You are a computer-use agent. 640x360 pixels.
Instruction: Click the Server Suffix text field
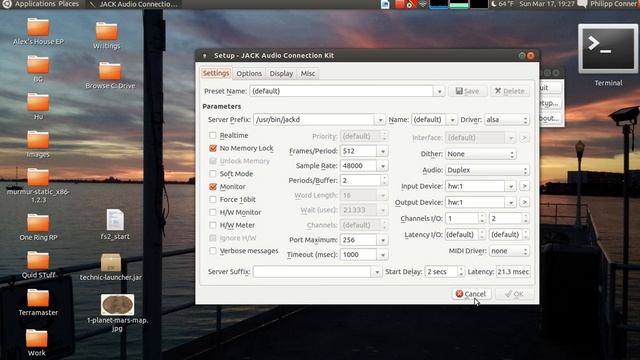click(x=312, y=272)
